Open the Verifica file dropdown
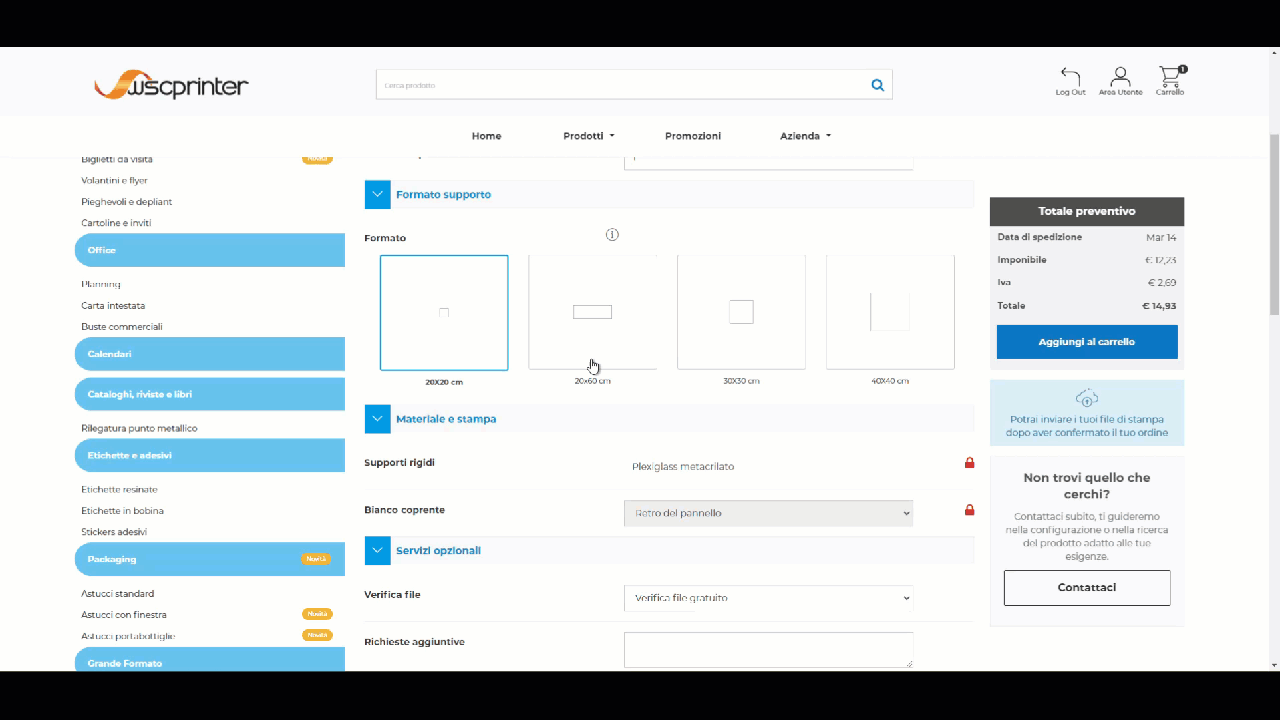This screenshot has height=720, width=1280. [768, 598]
